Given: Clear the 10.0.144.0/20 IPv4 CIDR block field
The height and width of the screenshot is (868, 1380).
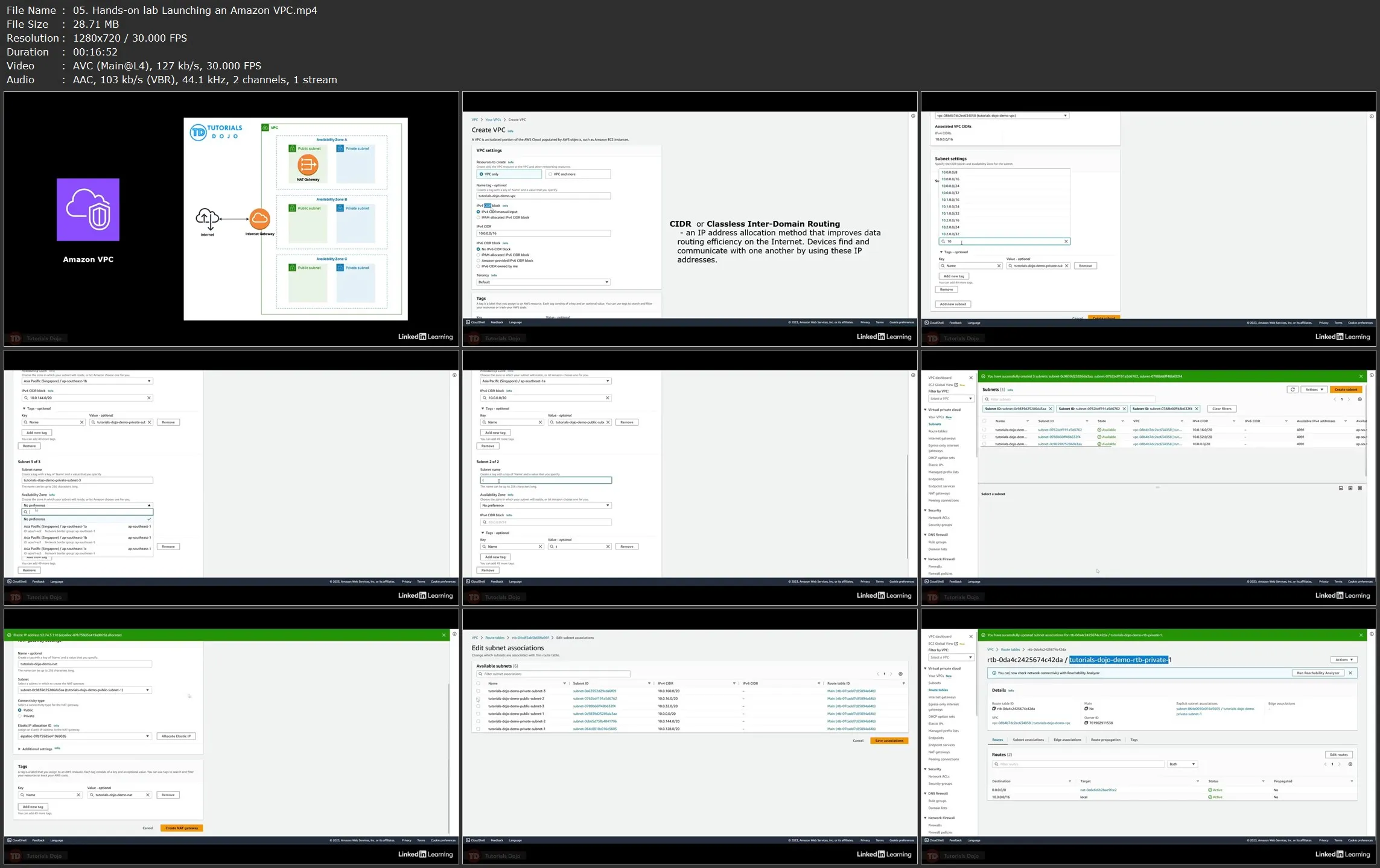Looking at the screenshot, I should point(149,398).
